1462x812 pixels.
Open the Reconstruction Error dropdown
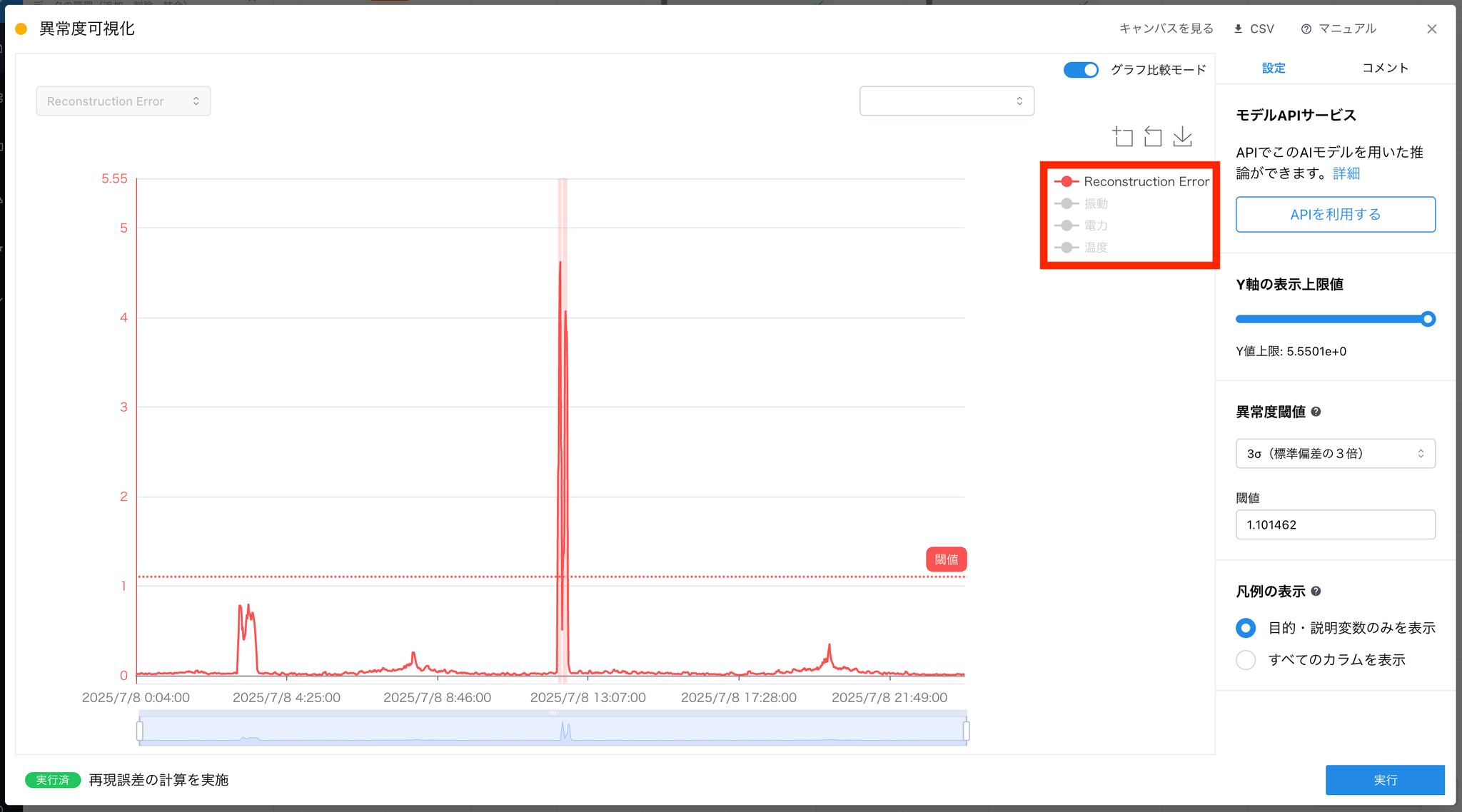[x=123, y=101]
